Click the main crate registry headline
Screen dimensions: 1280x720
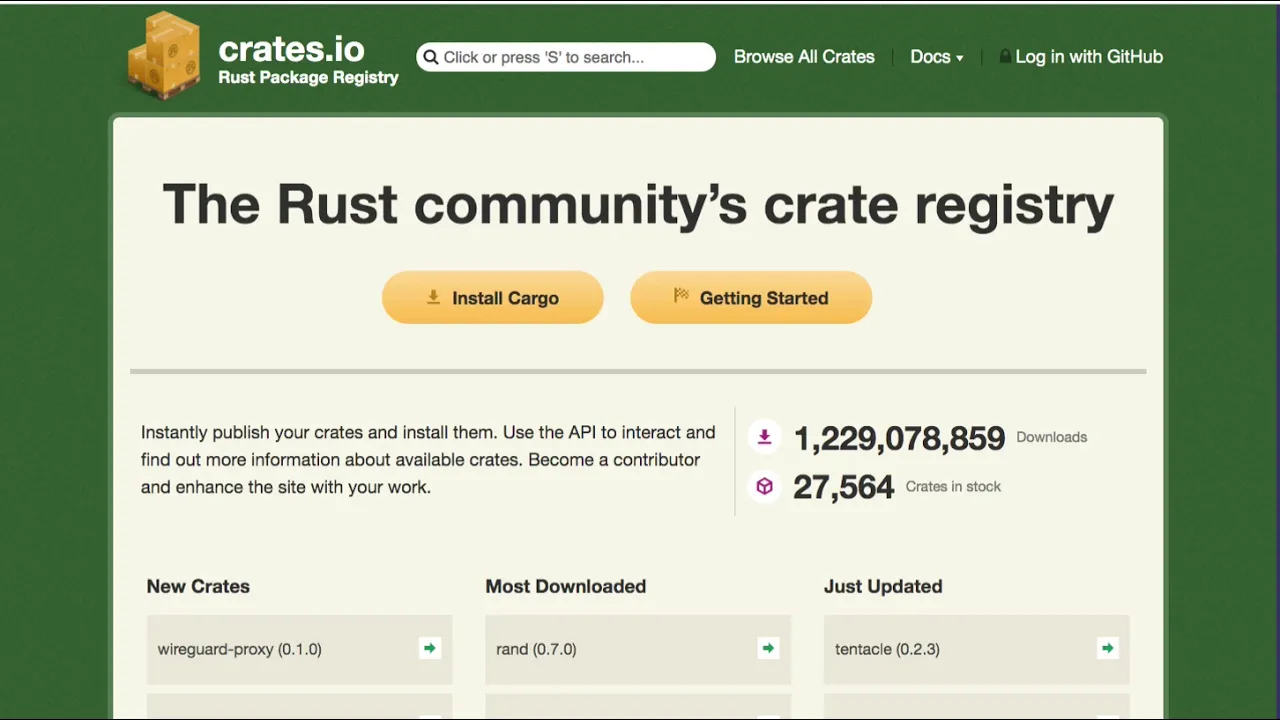click(638, 204)
